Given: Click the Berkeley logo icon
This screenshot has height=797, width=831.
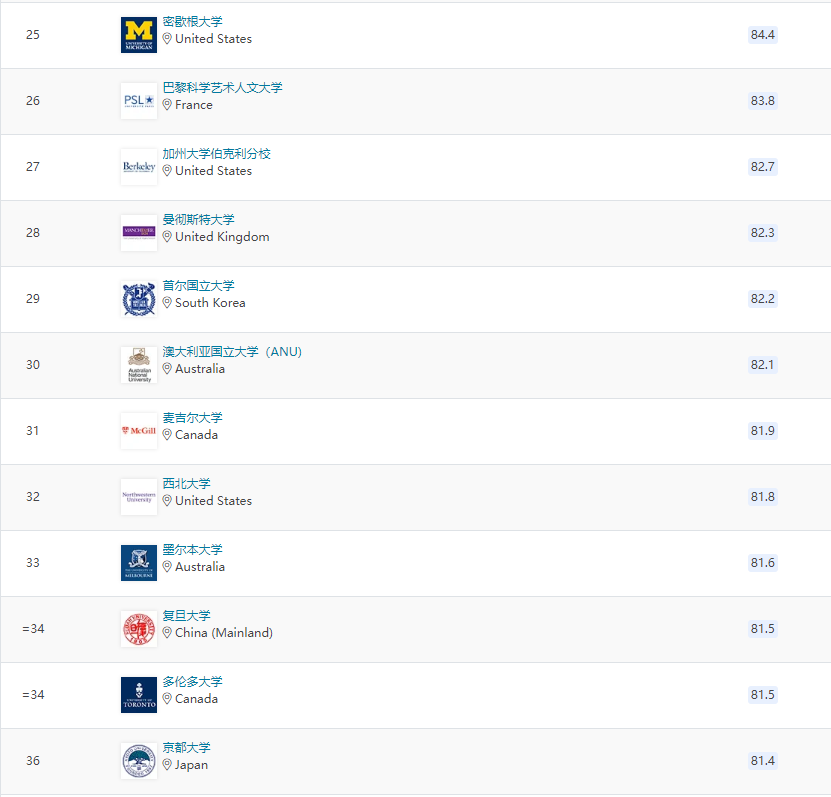Looking at the screenshot, I should (x=139, y=167).
